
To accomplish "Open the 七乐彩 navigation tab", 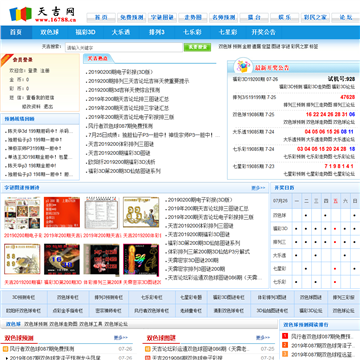I will click(x=192, y=32).
